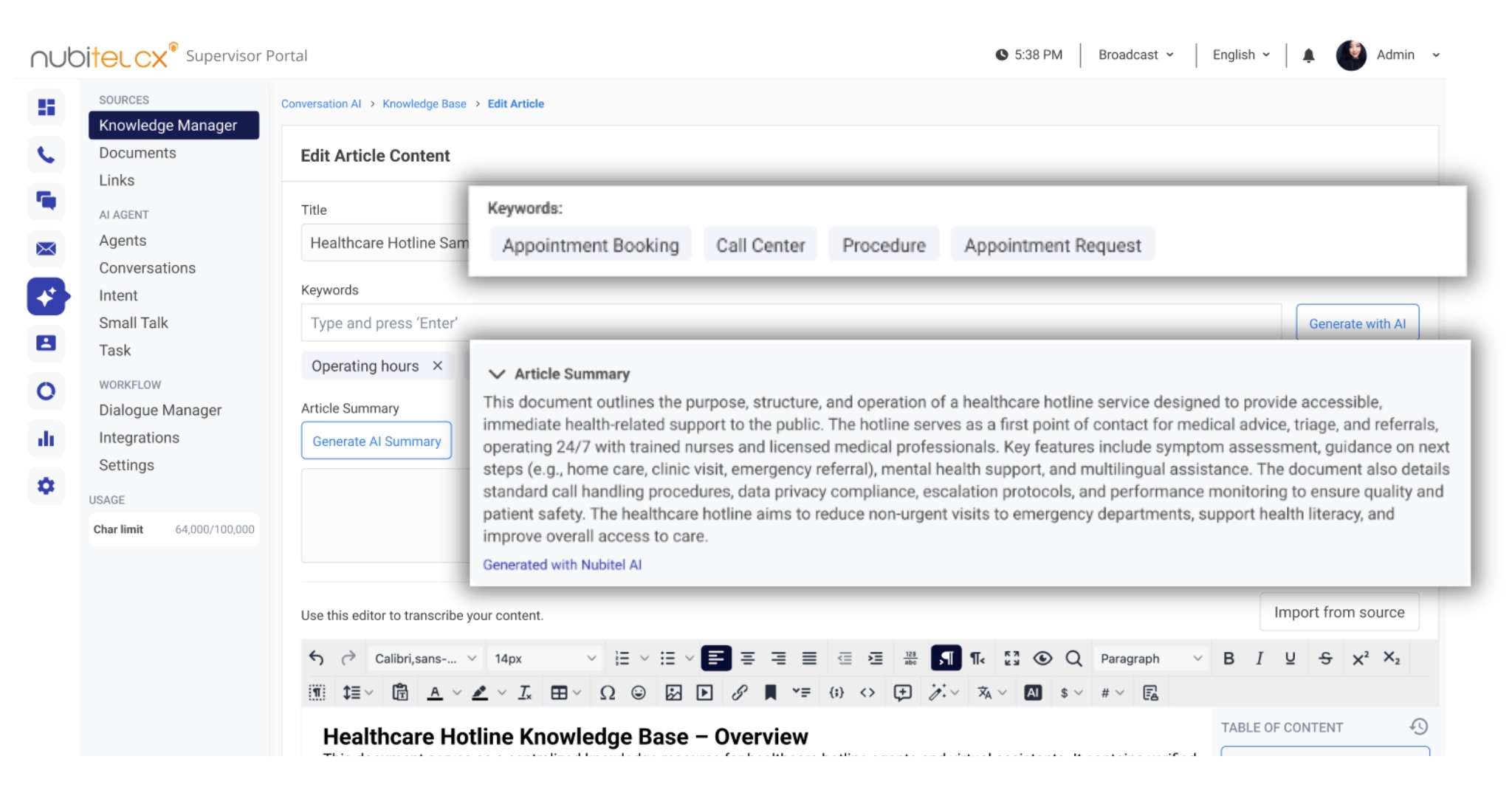1512x793 pixels.
Task: Go to Dialogue Manager in sidebar
Action: (160, 410)
